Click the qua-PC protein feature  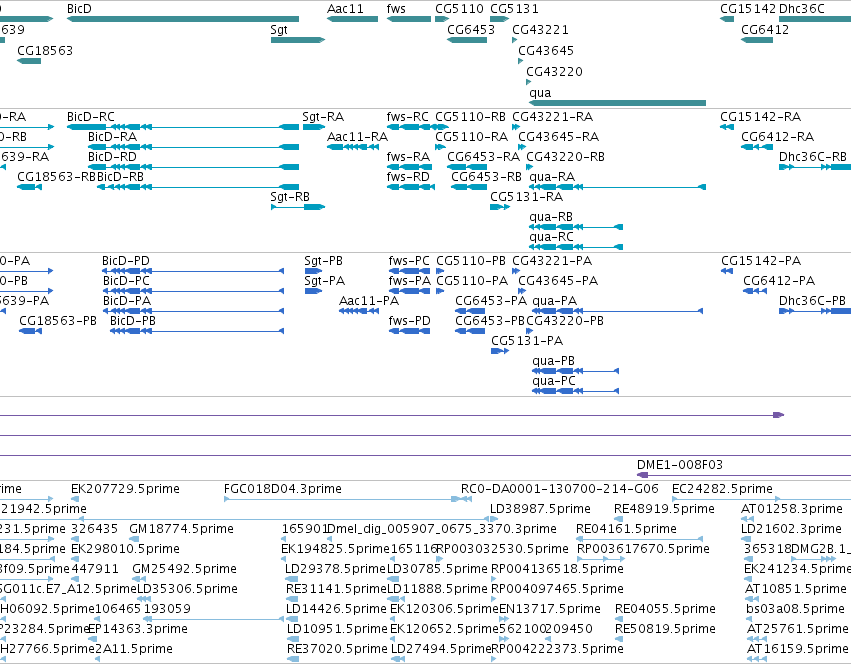tap(576, 391)
